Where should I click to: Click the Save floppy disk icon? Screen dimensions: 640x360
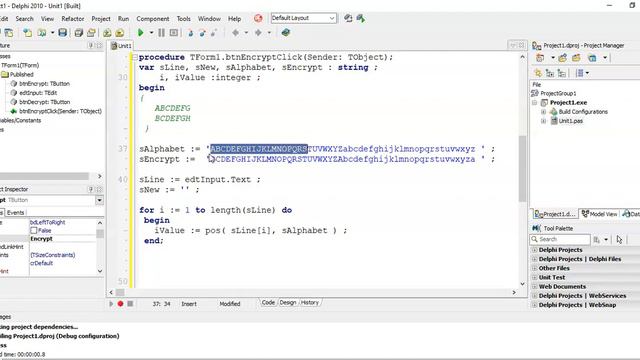click(x=62, y=33)
